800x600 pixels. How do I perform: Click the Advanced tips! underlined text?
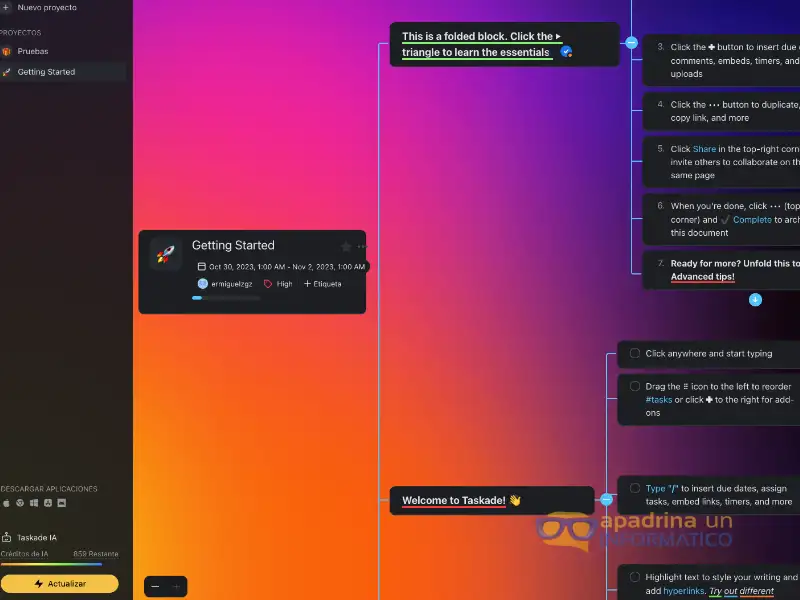pos(703,277)
